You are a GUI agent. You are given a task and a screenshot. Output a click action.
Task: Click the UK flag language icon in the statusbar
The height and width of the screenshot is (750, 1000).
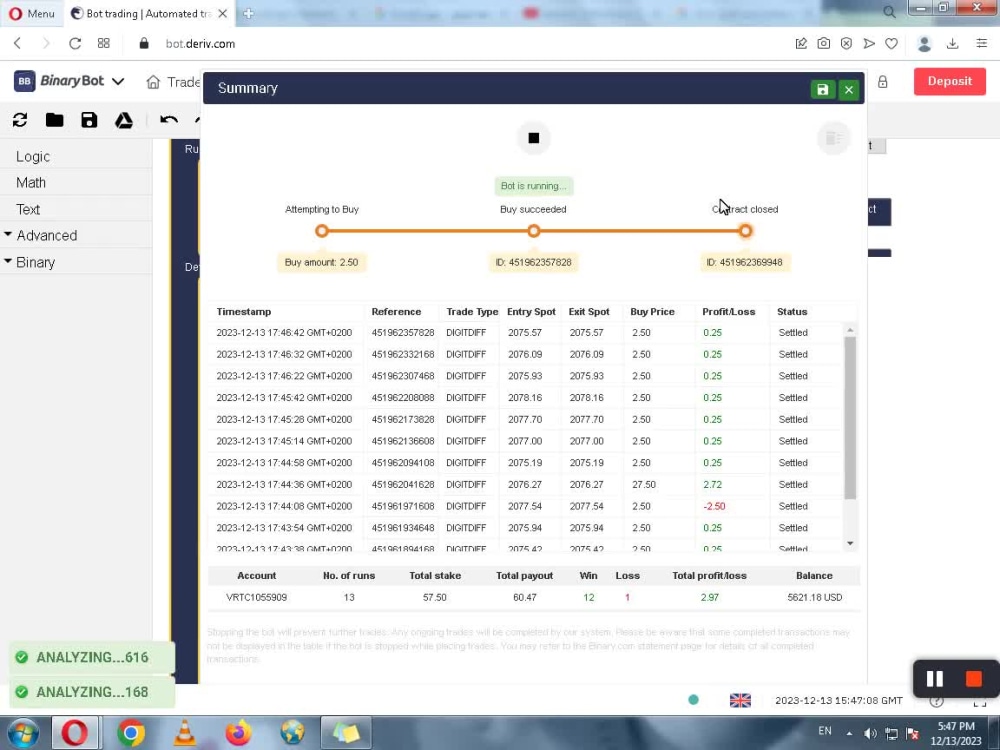point(740,700)
